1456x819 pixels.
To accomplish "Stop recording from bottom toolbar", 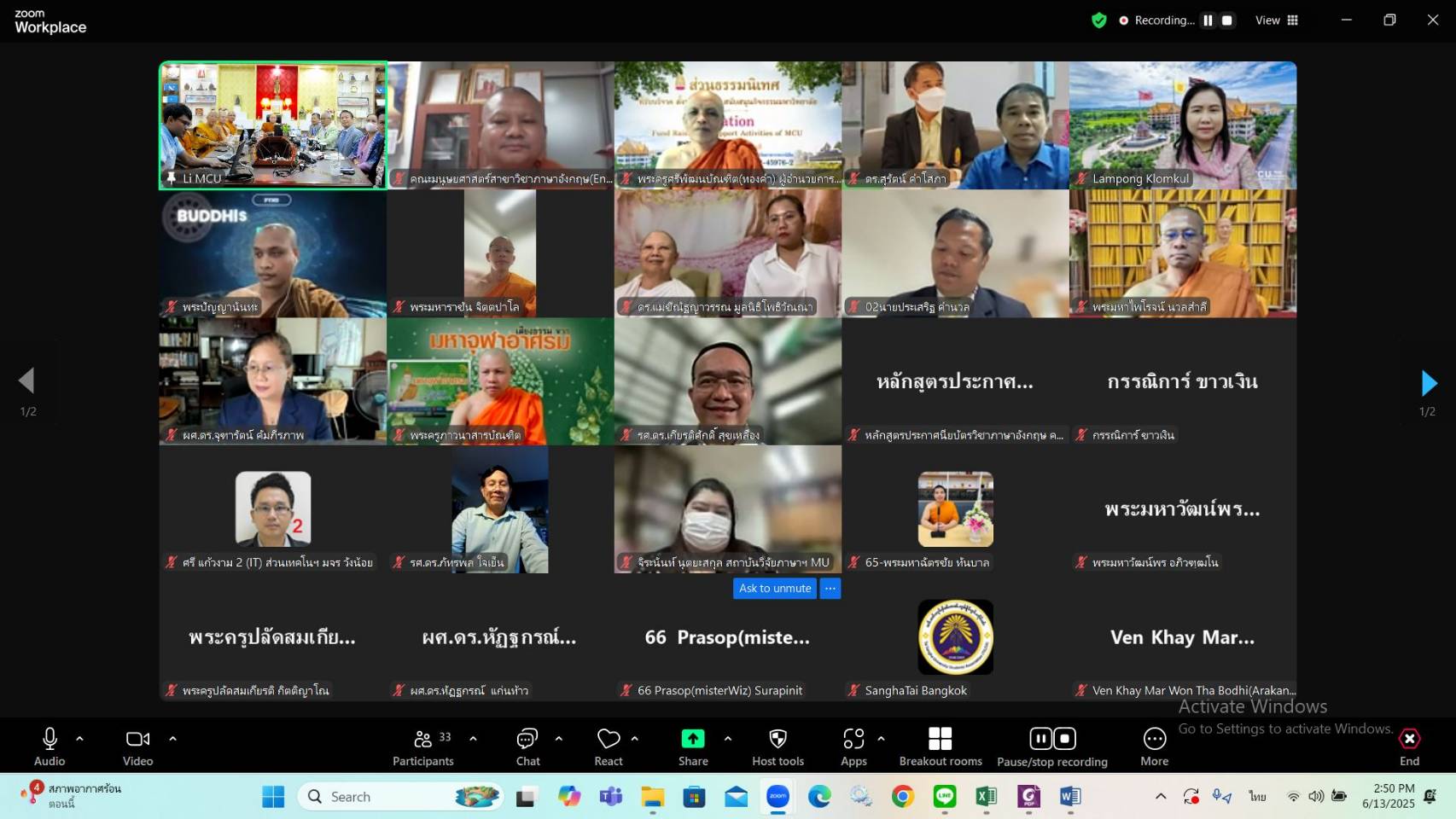I will [1065, 738].
